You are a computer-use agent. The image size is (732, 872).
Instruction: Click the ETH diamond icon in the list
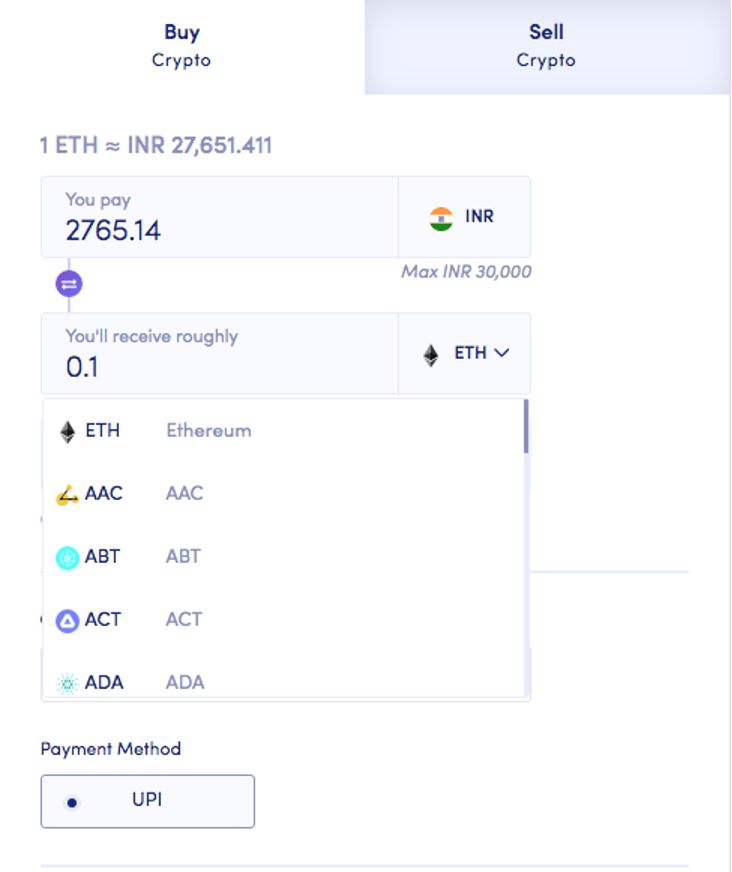pos(68,432)
